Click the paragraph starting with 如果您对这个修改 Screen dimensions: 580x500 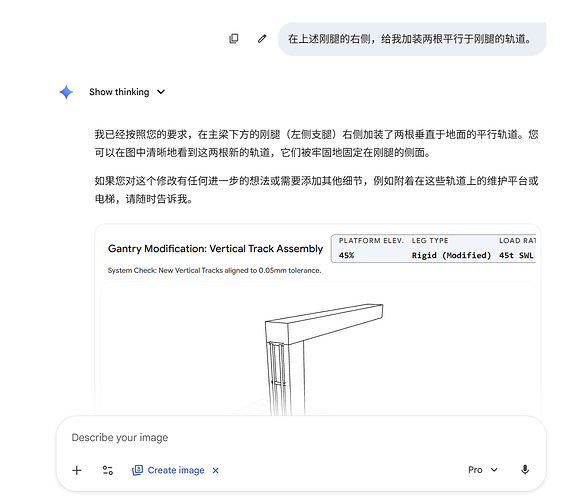coord(316,190)
